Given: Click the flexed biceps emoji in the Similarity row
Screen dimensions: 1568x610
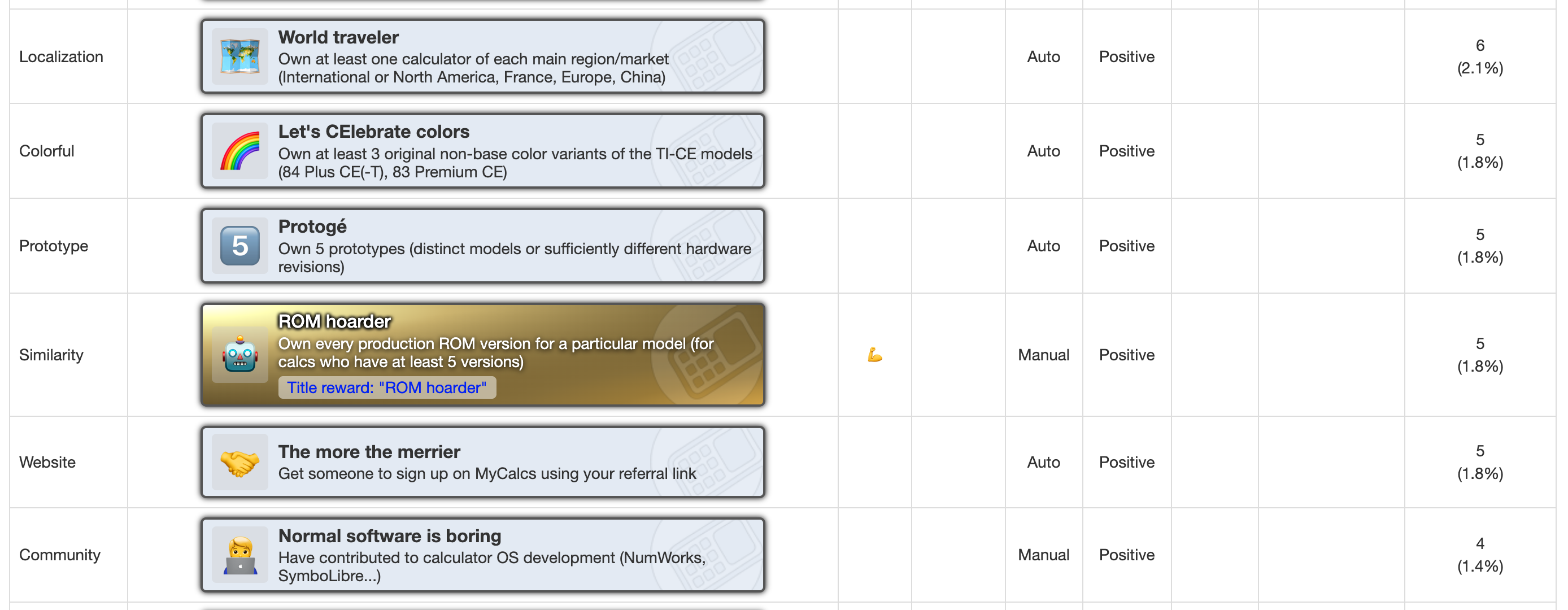Looking at the screenshot, I should (x=875, y=355).
